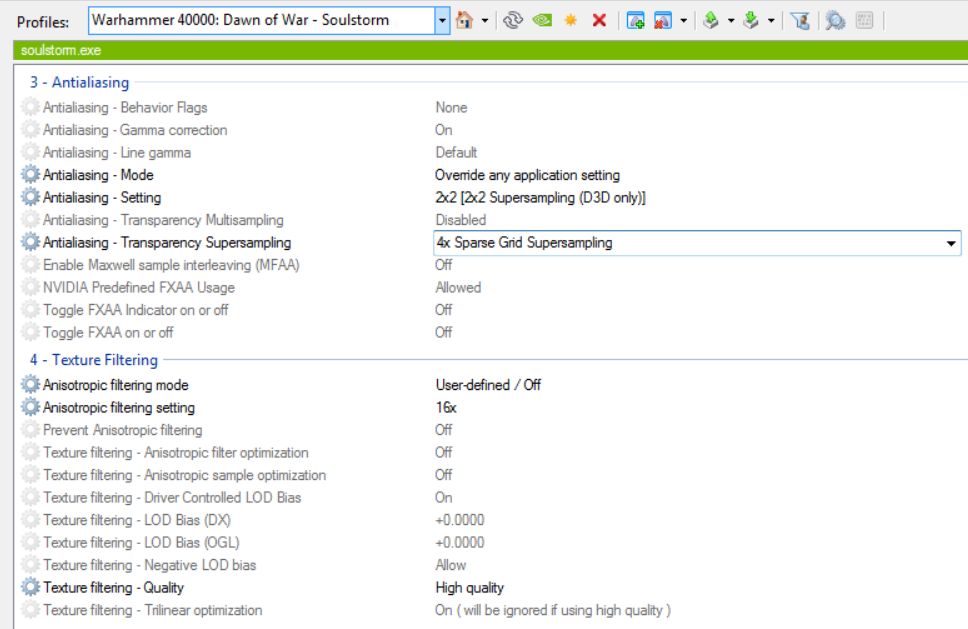
Task: Select the Antialiasing - Line gamma row
Action: pyautogui.click(x=491, y=152)
